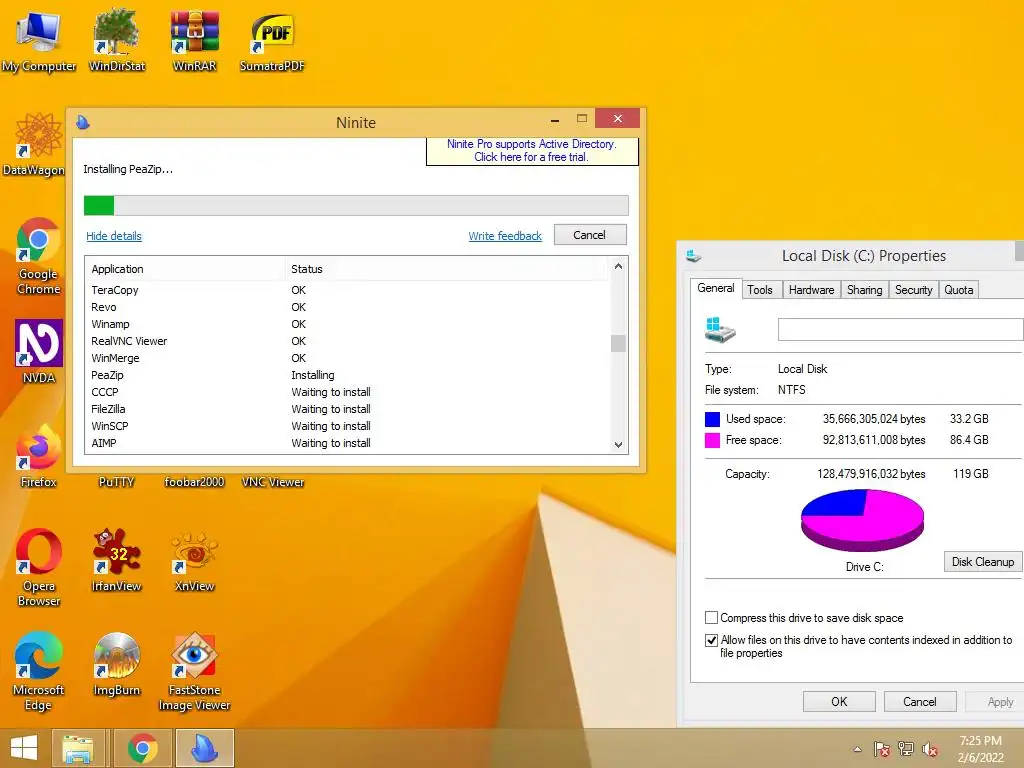Viewport: 1024px width, 768px height.
Task: Click the Ninite window title icon
Action: click(x=83, y=122)
